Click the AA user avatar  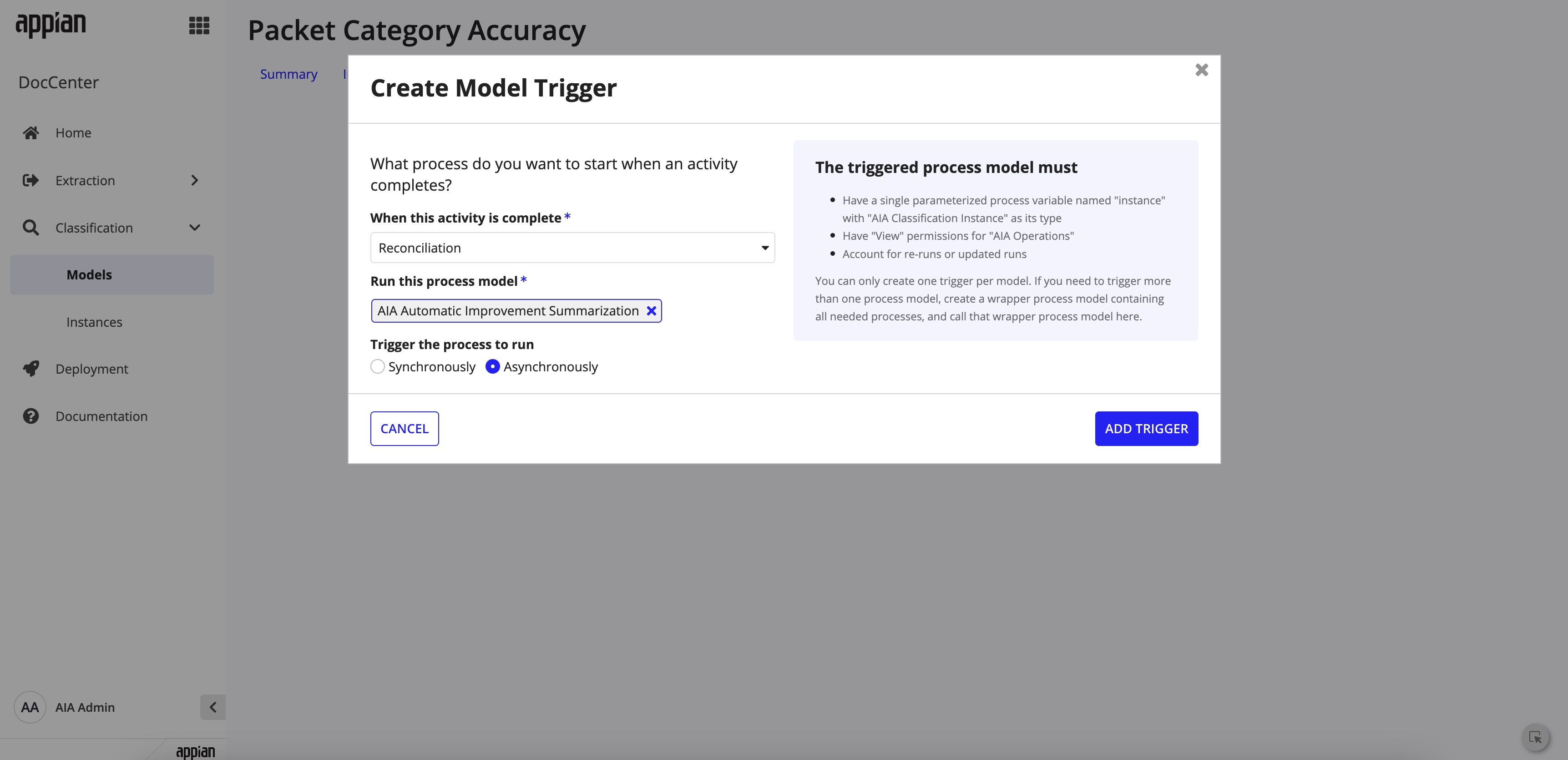(30, 708)
